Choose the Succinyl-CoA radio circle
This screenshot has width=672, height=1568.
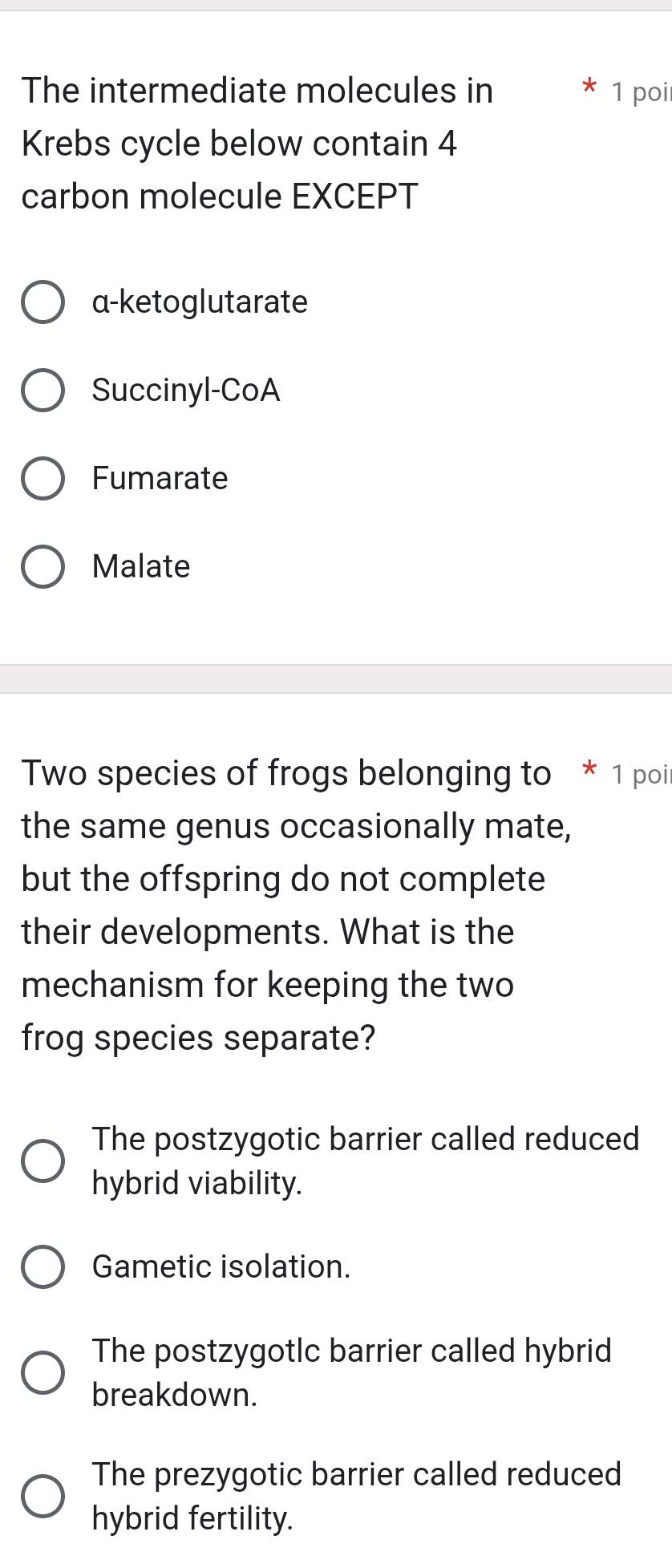tap(42, 391)
